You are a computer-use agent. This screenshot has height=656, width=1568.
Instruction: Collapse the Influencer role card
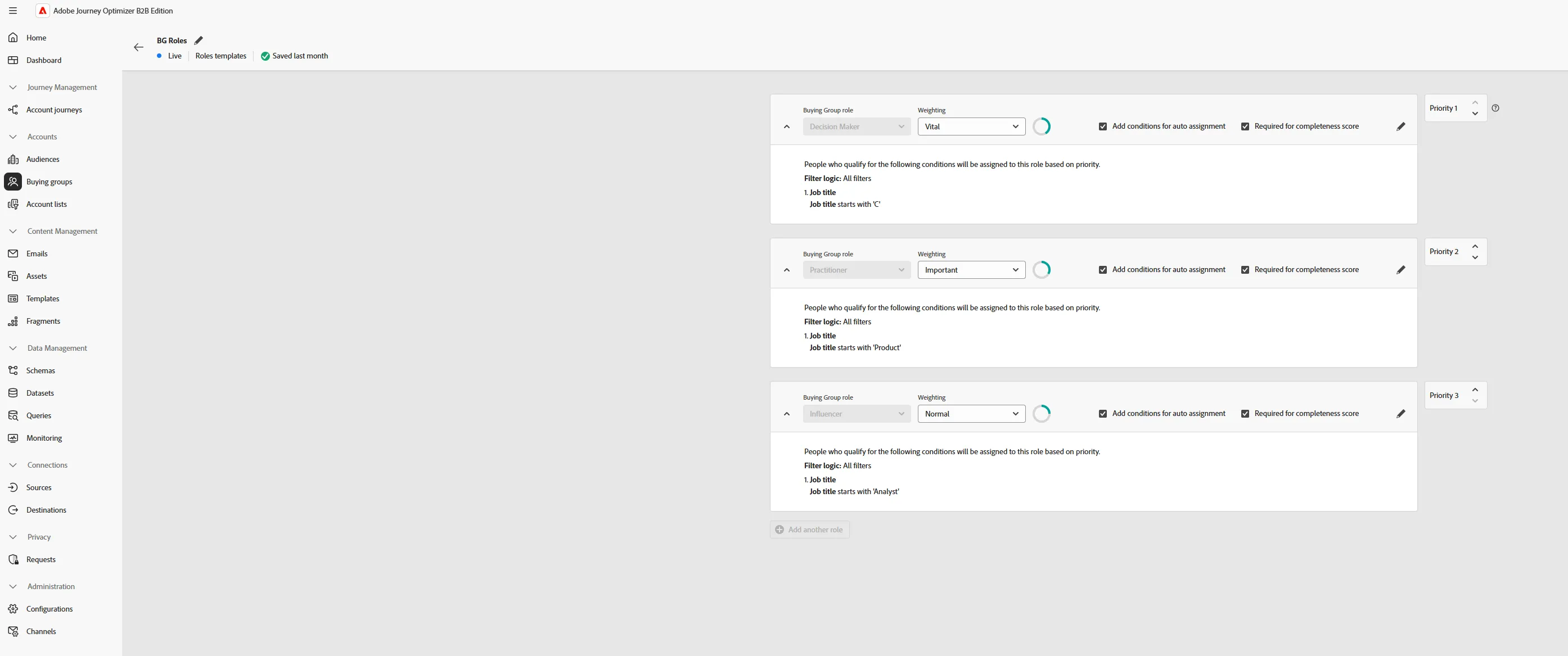point(786,414)
